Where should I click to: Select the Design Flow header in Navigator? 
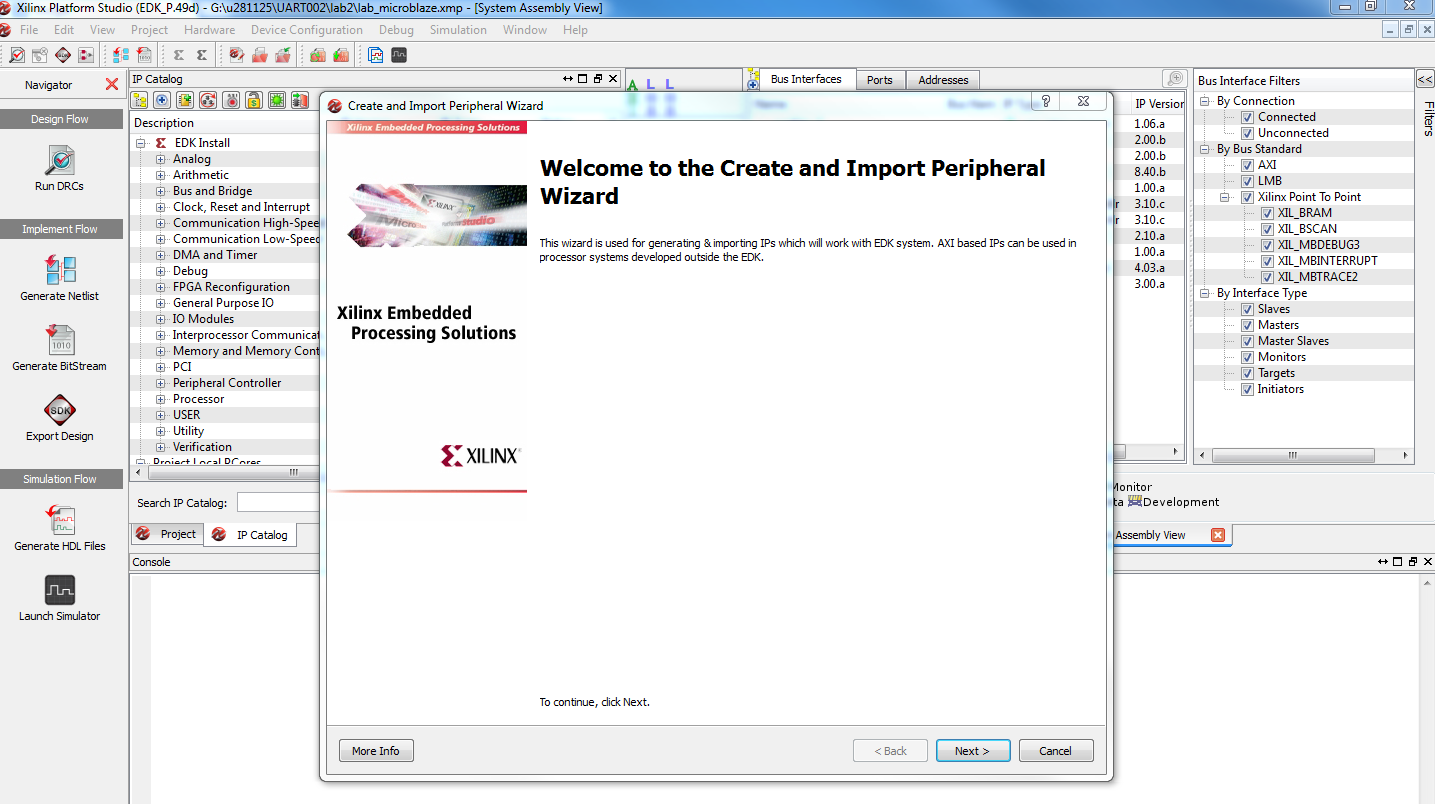[x=60, y=119]
